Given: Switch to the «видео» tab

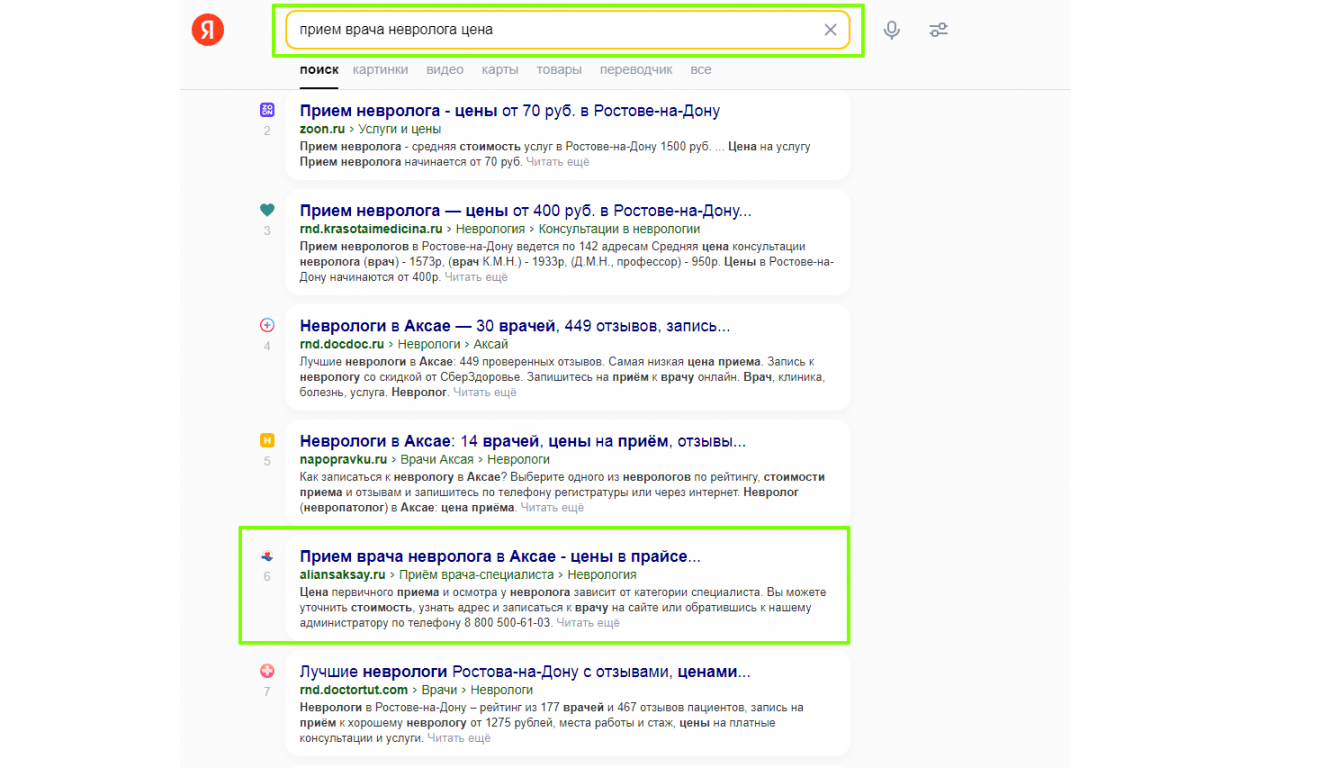Looking at the screenshot, I should coord(445,70).
